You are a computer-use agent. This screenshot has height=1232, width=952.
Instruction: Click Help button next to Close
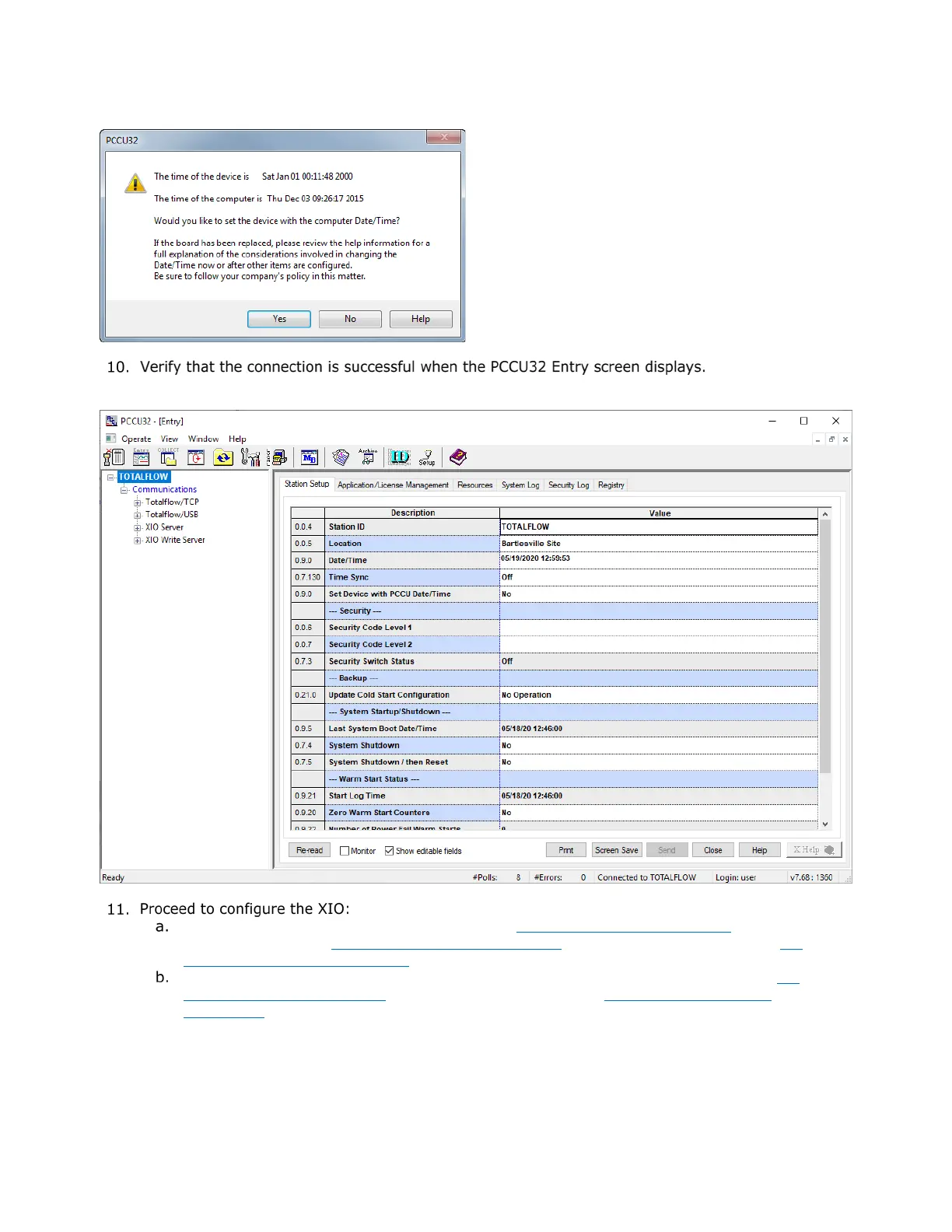(x=760, y=850)
